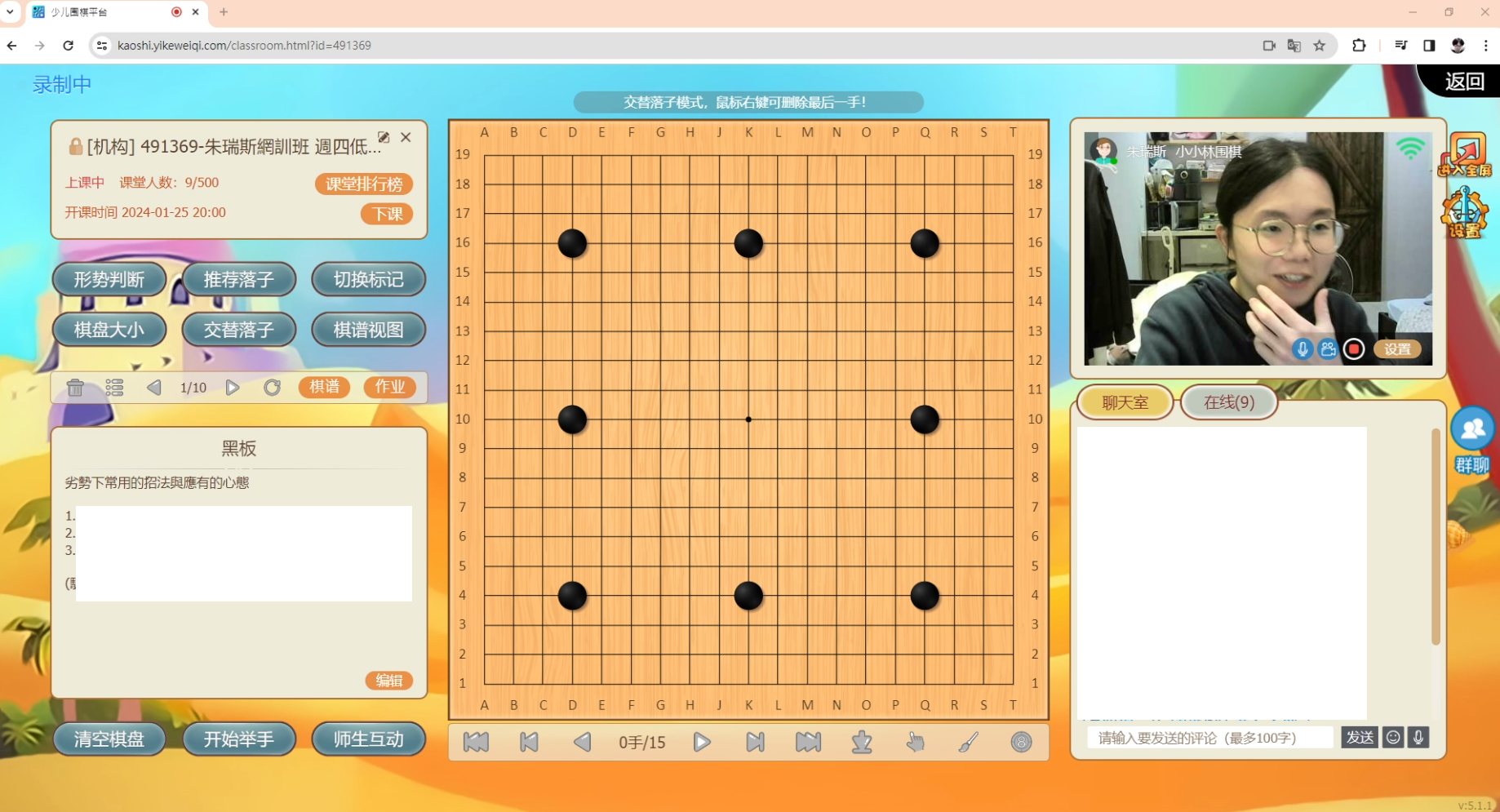Close the classroom info panel
This screenshot has height=812, width=1500.
click(x=406, y=137)
